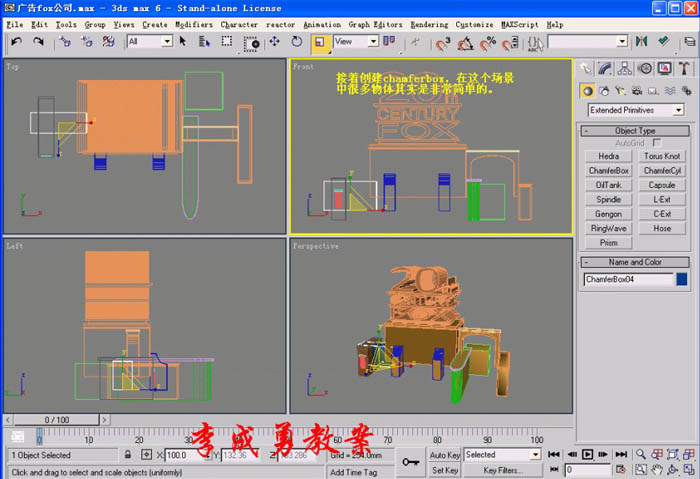The width and height of the screenshot is (700, 479).
Task: Toggle the Angle Snap button
Action: point(465,43)
